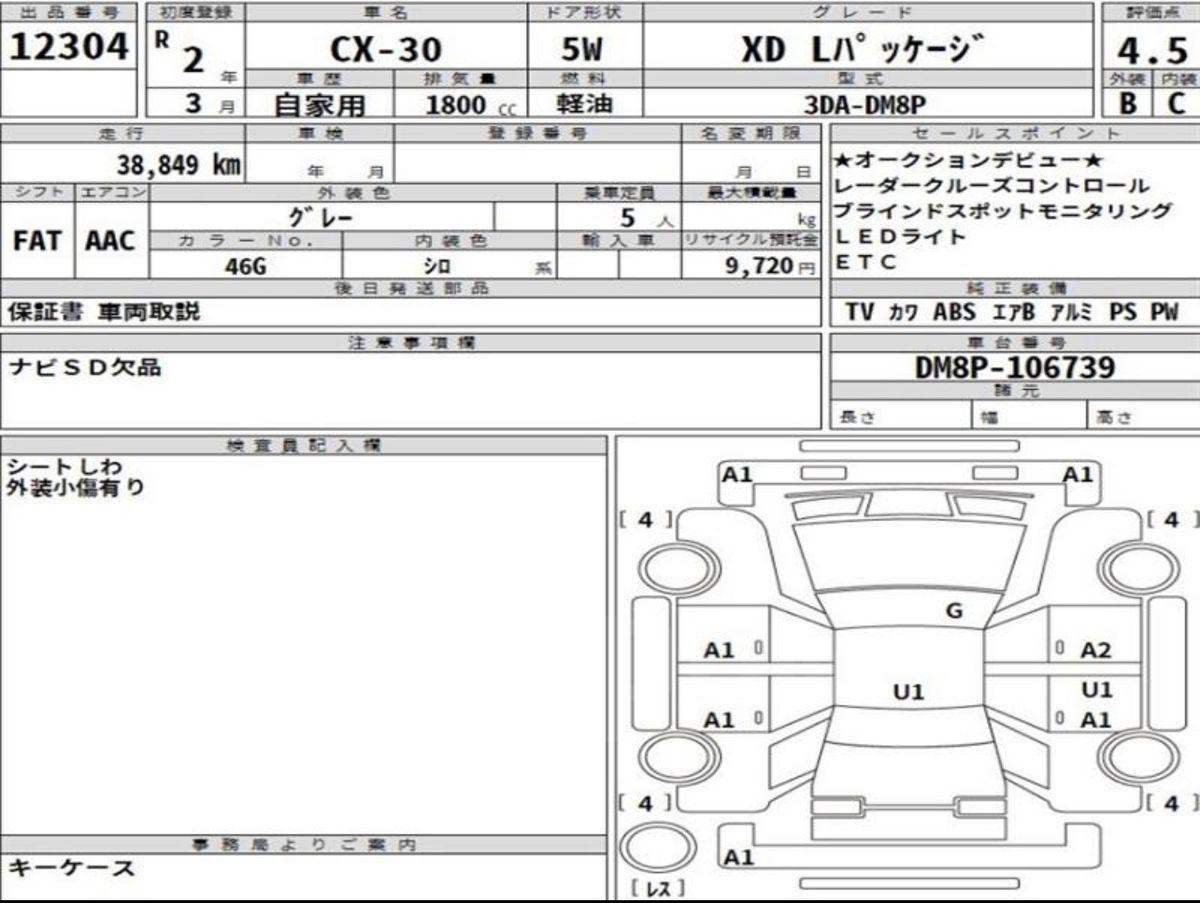Select 出品番号 header label

click(x=68, y=12)
